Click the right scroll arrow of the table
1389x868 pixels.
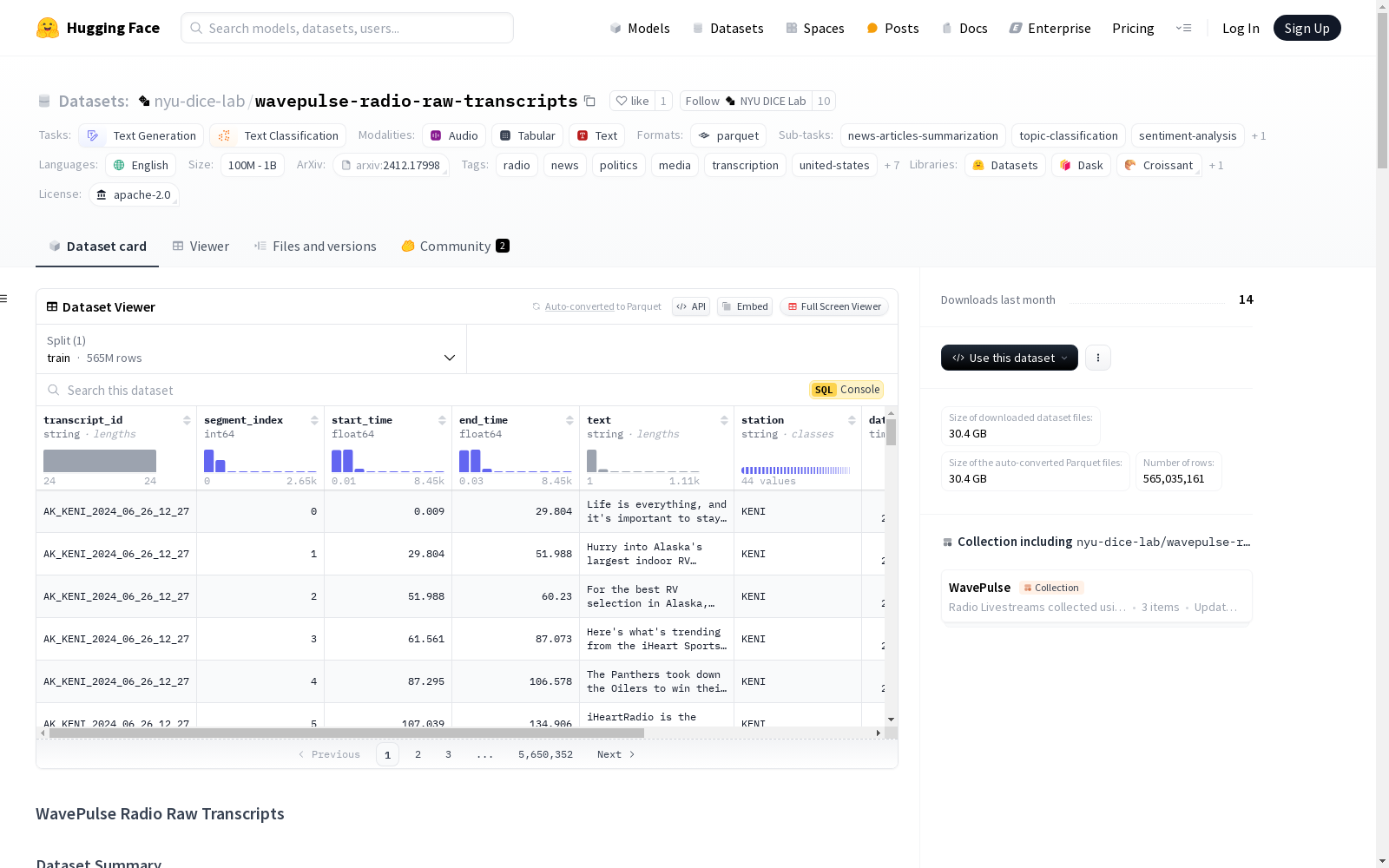pos(879,733)
